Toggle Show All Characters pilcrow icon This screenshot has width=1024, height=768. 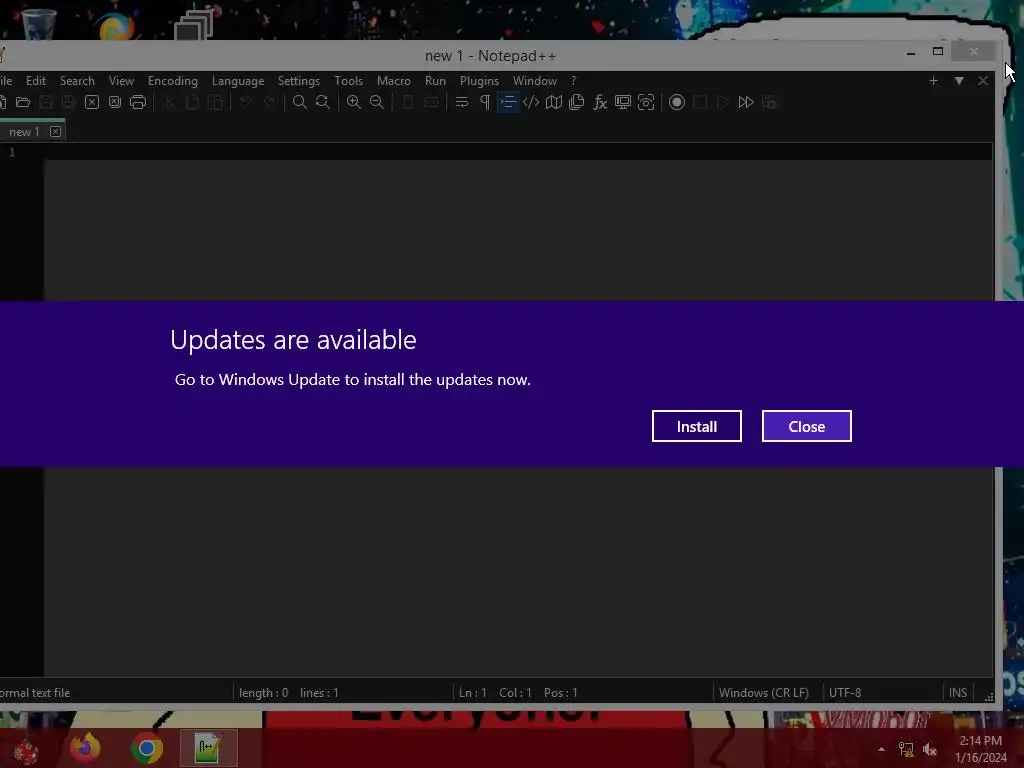(x=485, y=102)
